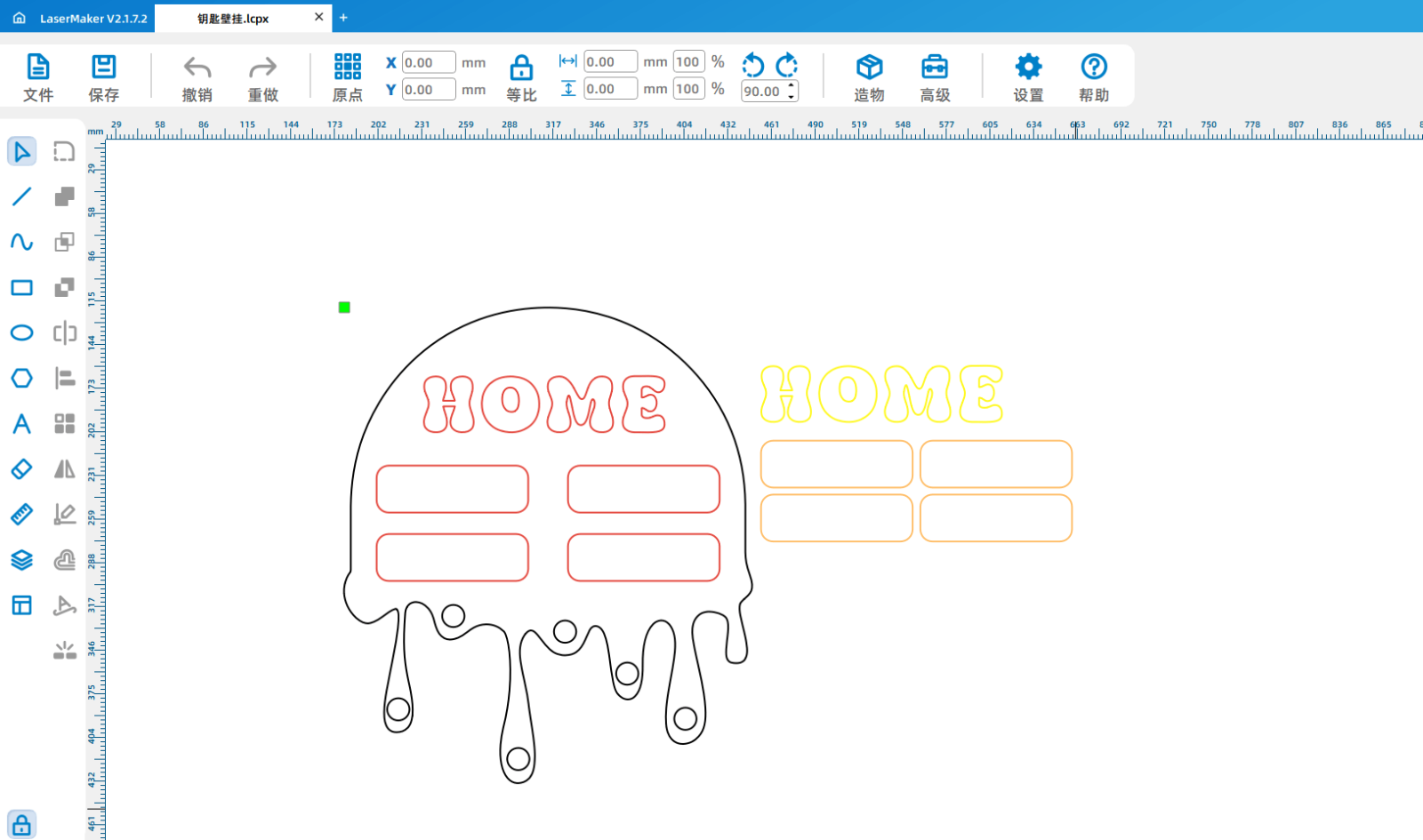
Task: Select the arrow selection tool
Action: click(22, 152)
